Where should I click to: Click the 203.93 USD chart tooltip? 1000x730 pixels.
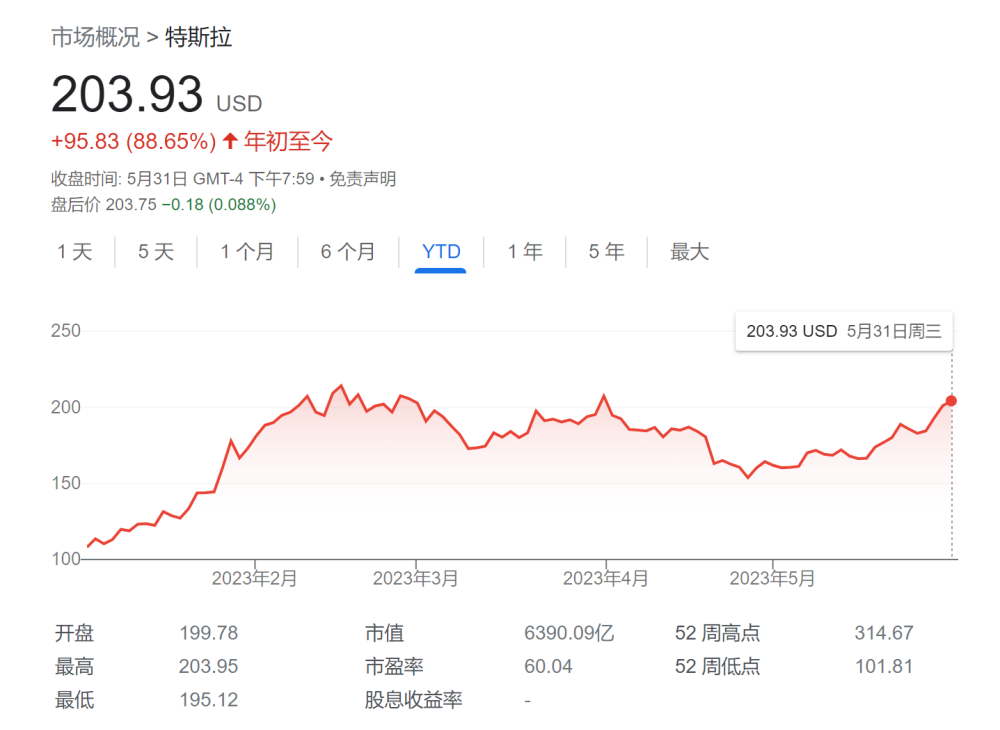click(844, 332)
